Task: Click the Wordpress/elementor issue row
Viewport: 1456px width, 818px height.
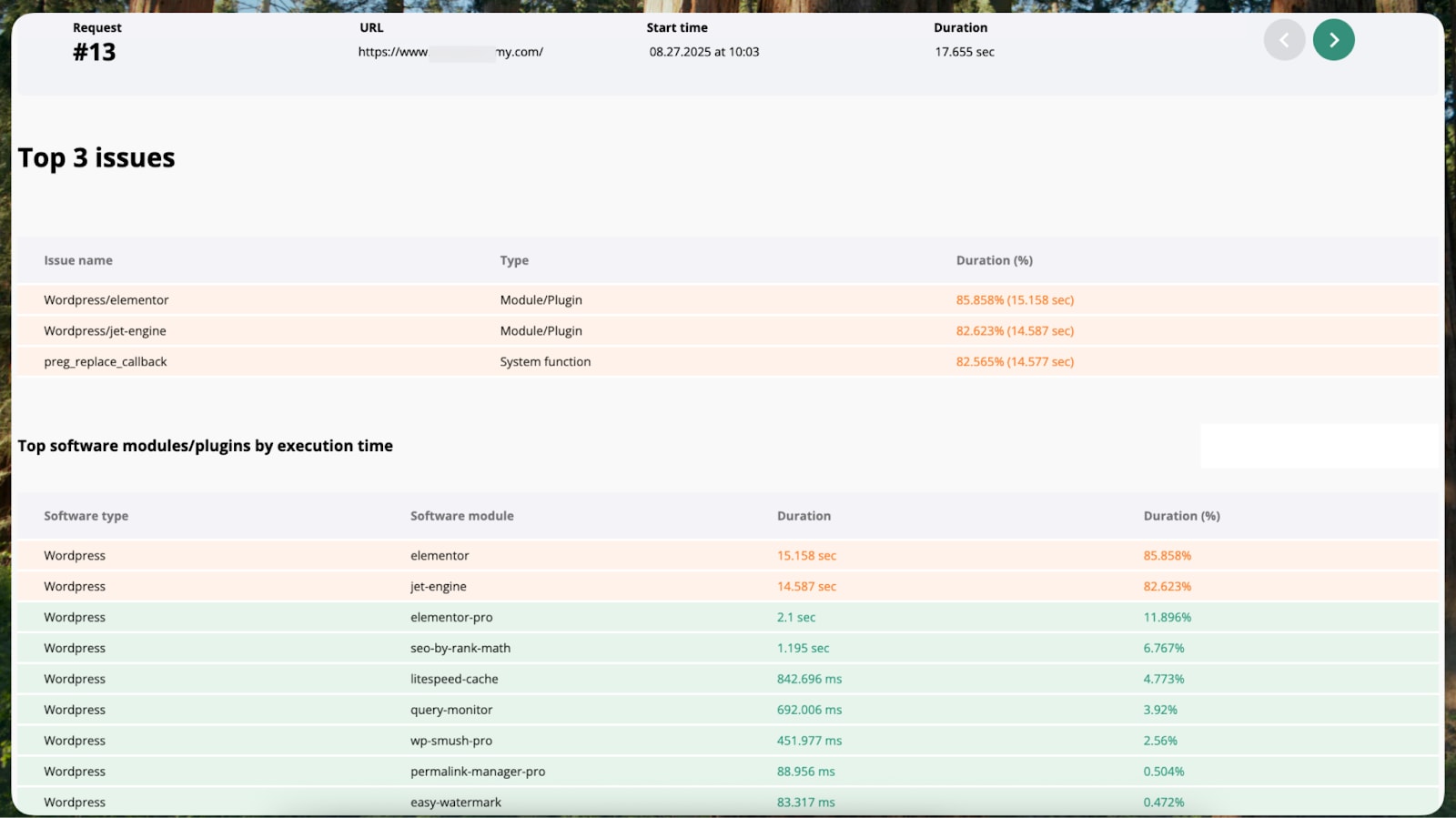Action: pos(106,300)
